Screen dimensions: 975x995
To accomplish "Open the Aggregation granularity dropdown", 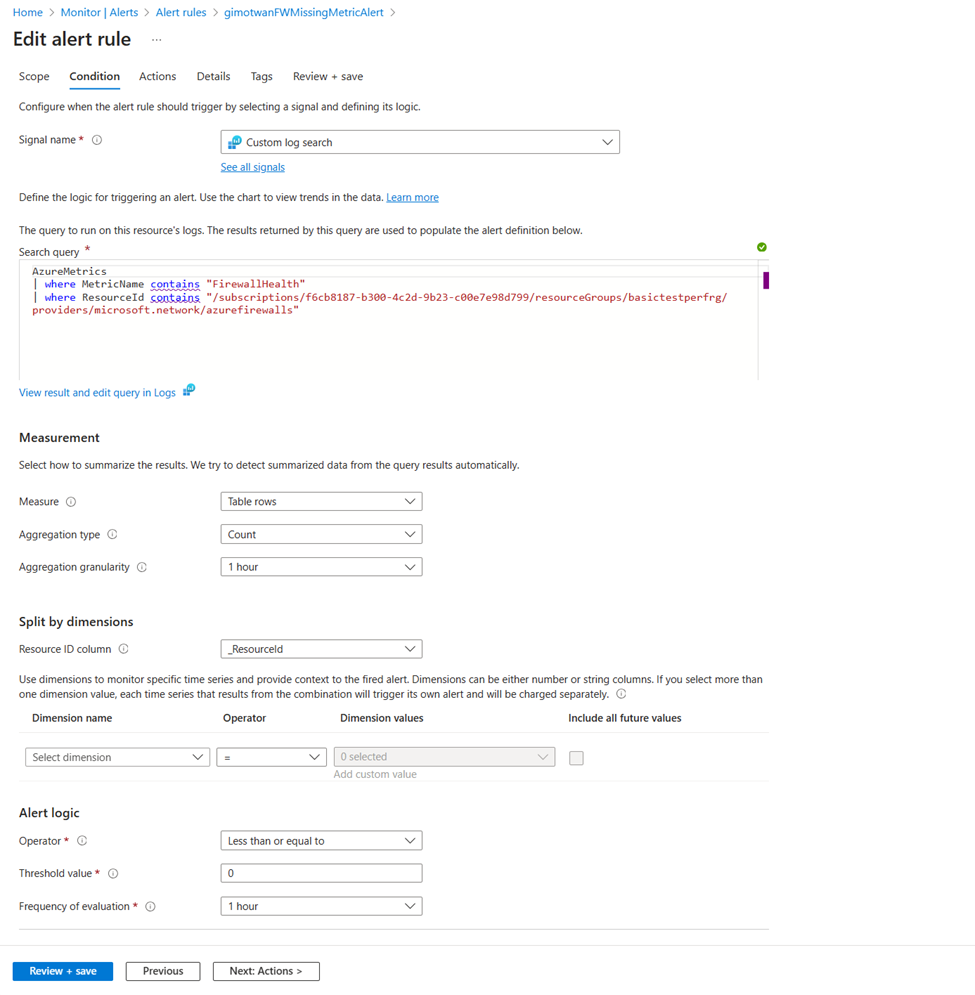I will click(x=321, y=567).
